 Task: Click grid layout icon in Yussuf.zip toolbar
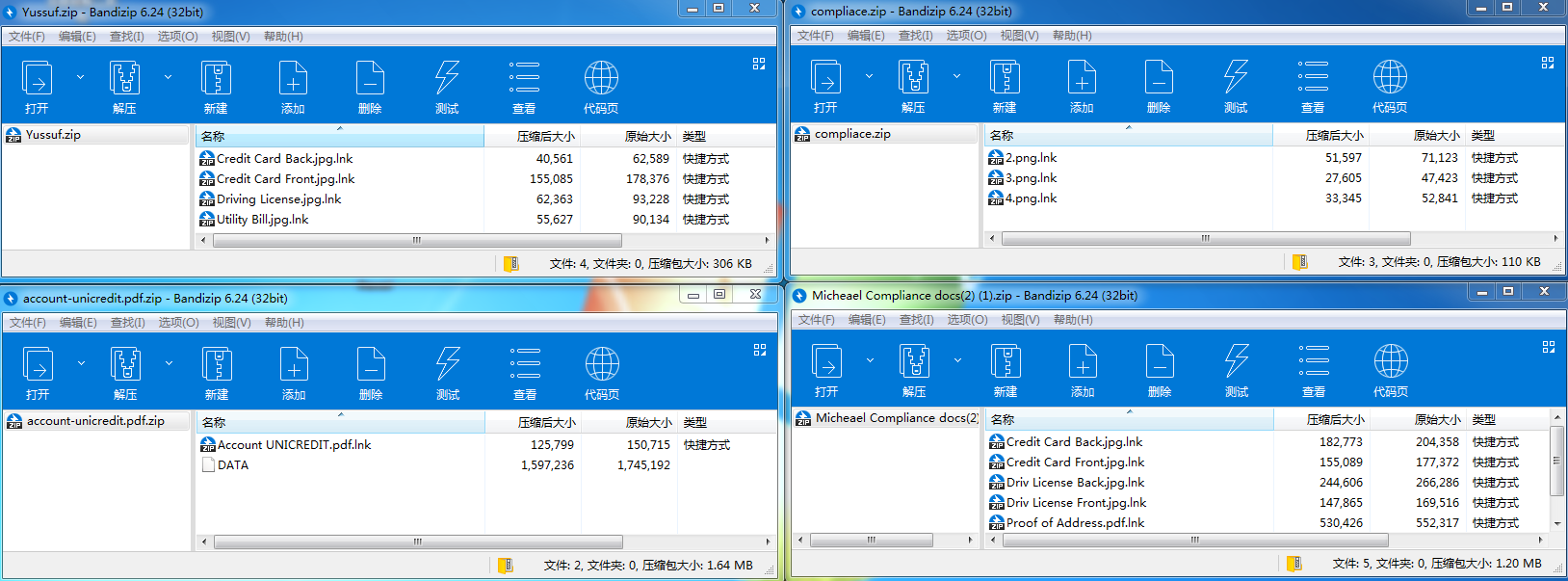point(759,64)
